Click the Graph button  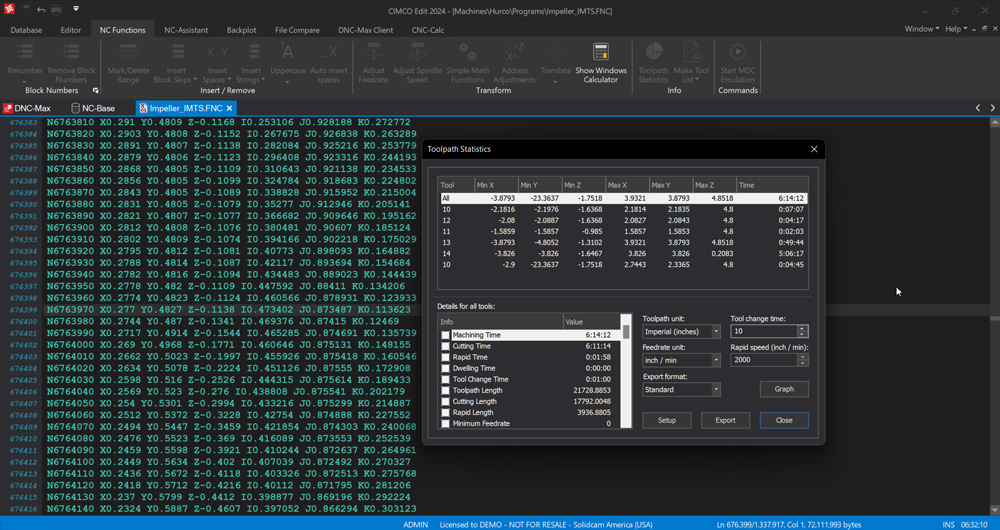coord(784,389)
